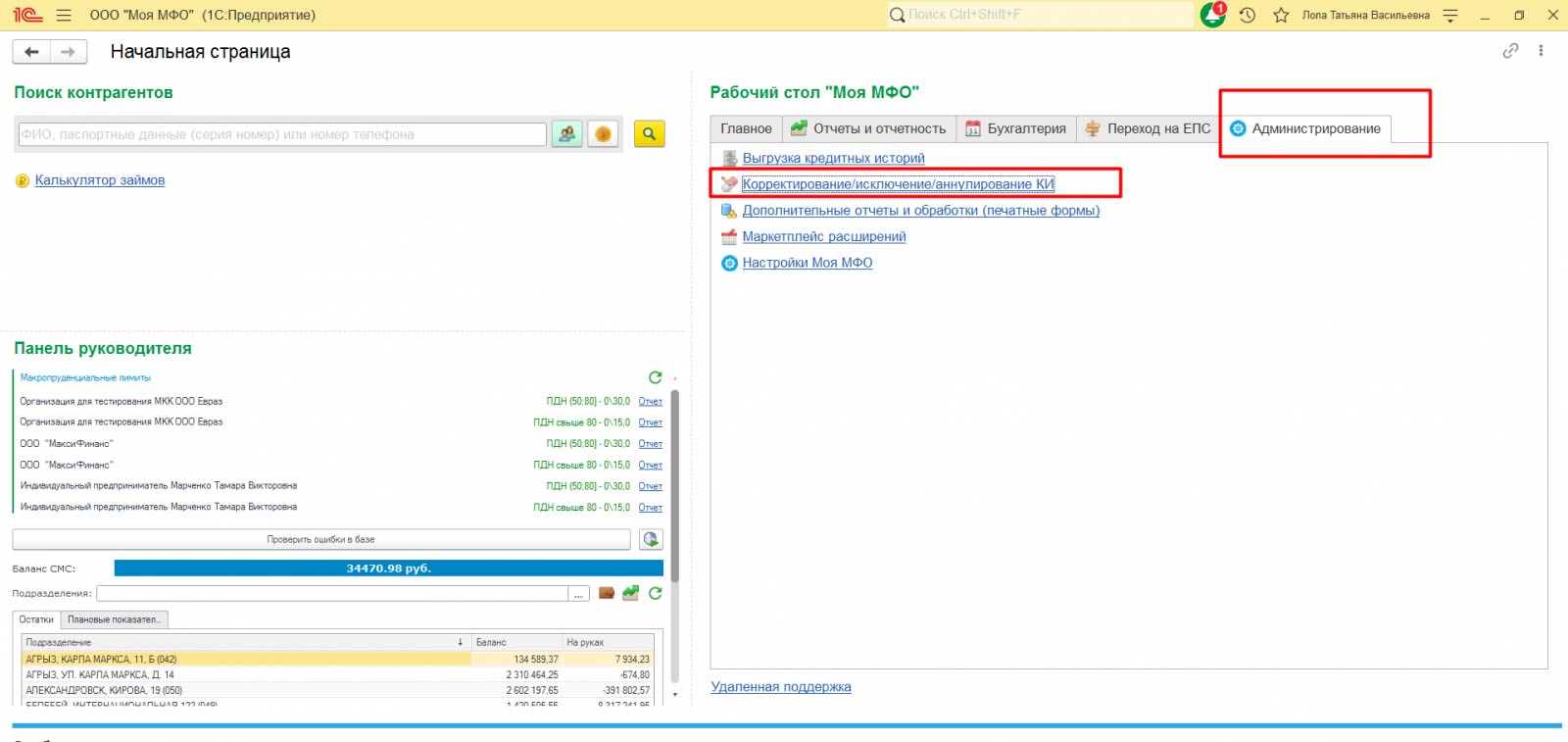Open Подразделения selection ellipsis button

click(x=579, y=594)
